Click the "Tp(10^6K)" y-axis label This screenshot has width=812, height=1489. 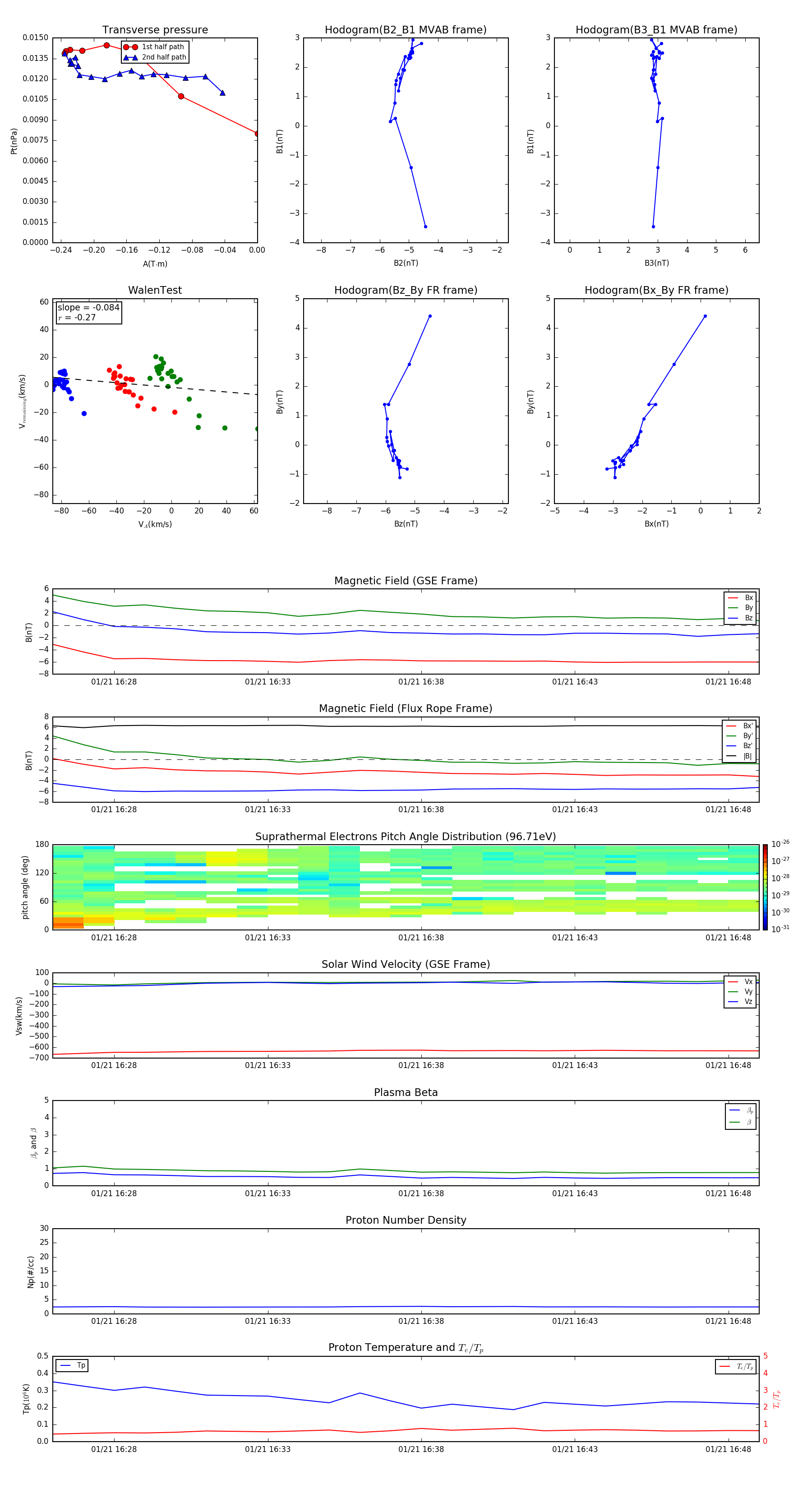pyautogui.click(x=26, y=1399)
